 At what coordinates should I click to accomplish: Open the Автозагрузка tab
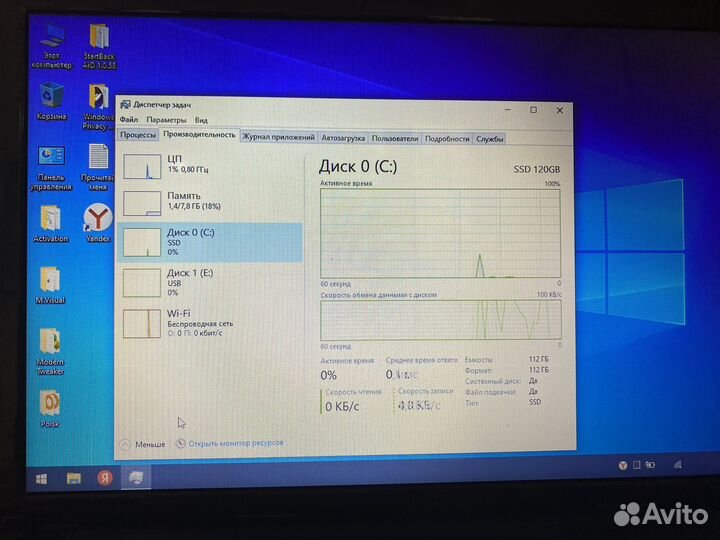(x=343, y=138)
